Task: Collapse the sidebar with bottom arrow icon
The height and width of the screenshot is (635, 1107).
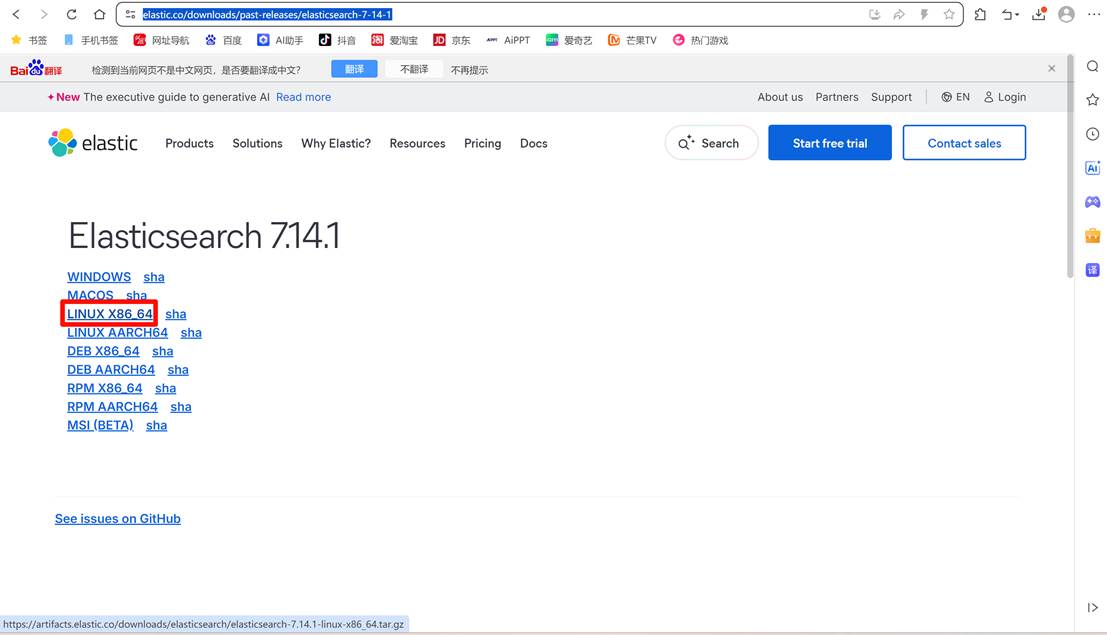Action: (x=1092, y=607)
